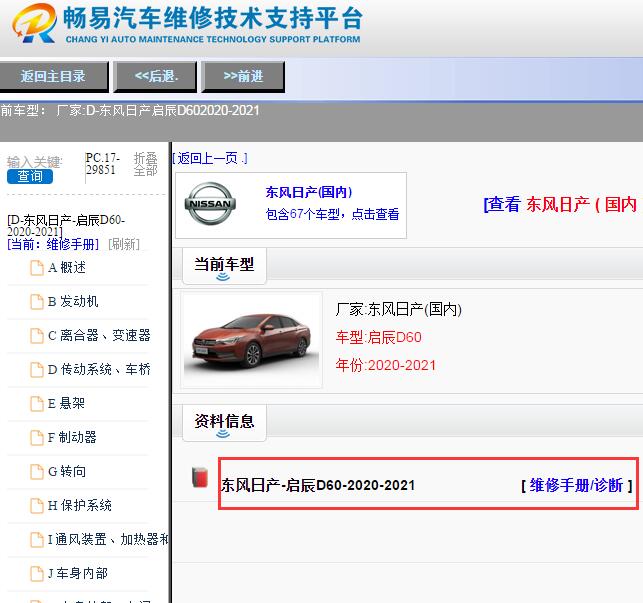
Task: Click 当前：维修手册 link in sidebar
Action: (53, 244)
